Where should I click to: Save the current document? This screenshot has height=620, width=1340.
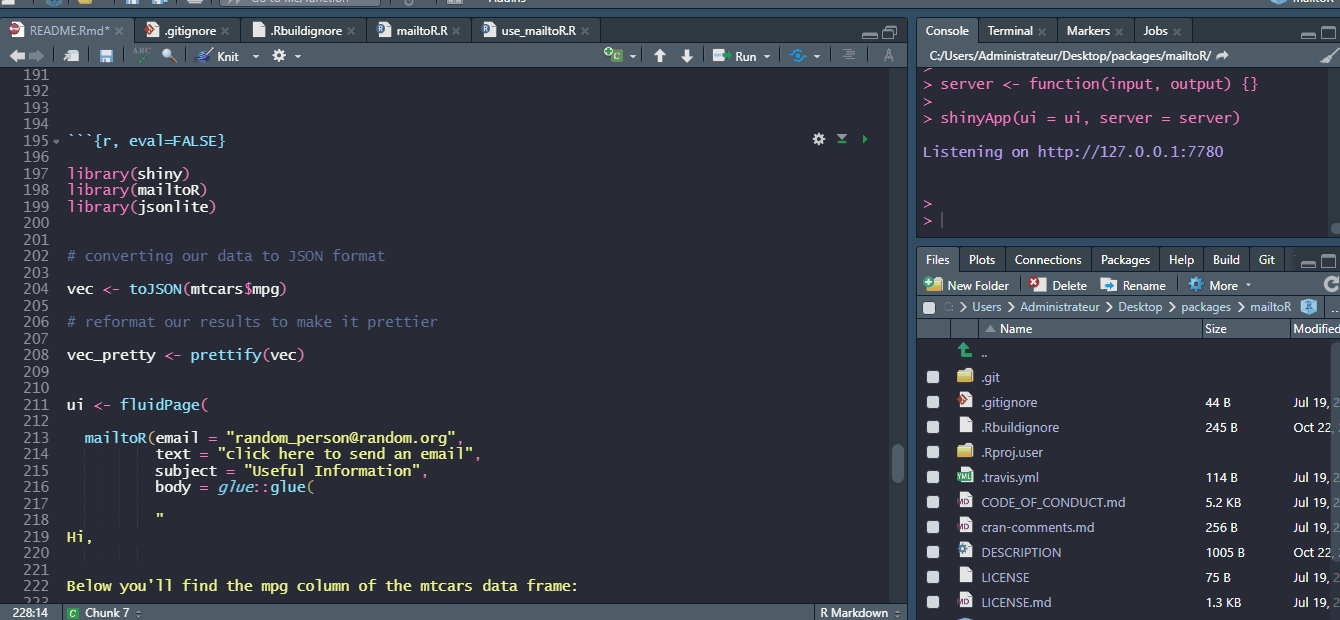pos(106,56)
